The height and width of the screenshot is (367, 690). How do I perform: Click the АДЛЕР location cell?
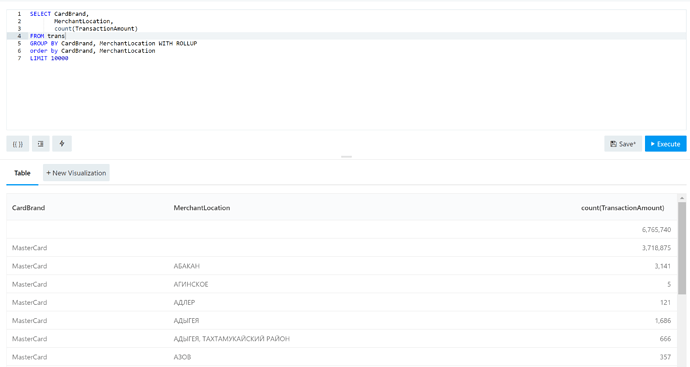pos(184,302)
